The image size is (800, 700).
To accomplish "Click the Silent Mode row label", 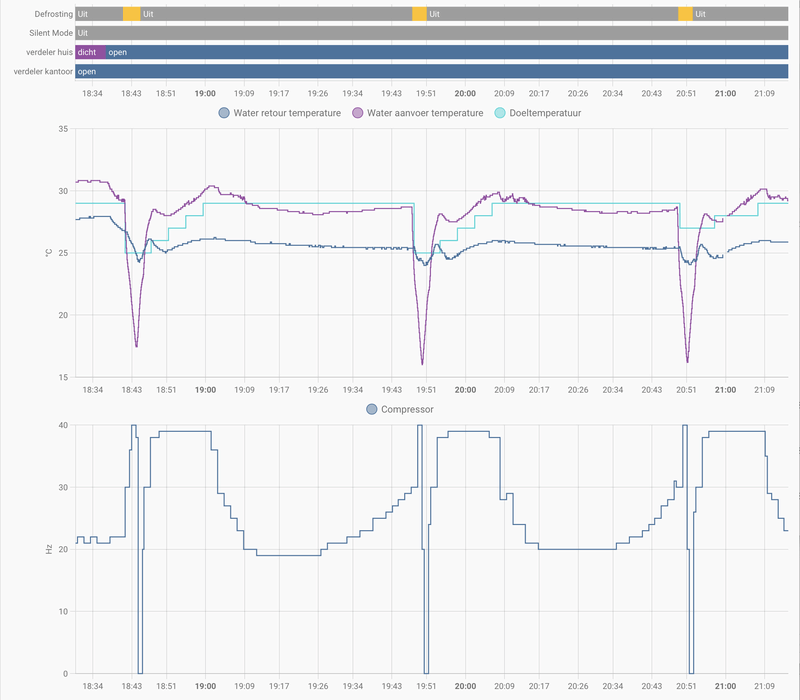I will [51, 33].
